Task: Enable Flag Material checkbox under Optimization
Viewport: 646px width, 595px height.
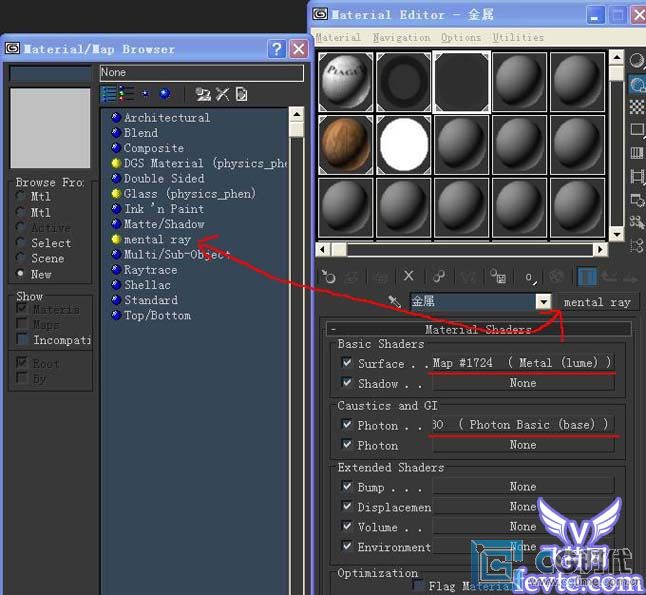Action: pos(419,585)
